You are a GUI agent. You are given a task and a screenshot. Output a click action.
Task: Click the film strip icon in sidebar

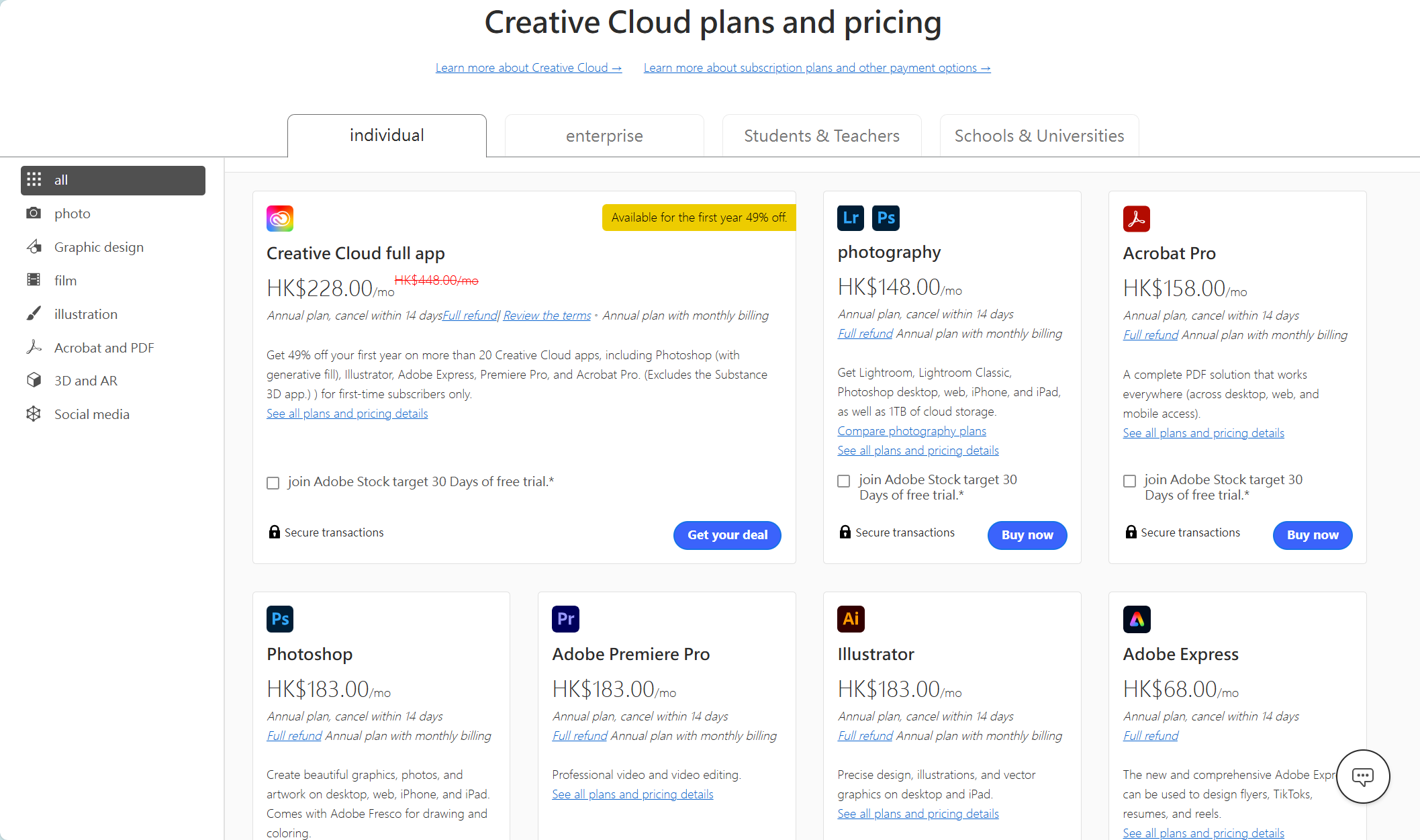(x=34, y=279)
